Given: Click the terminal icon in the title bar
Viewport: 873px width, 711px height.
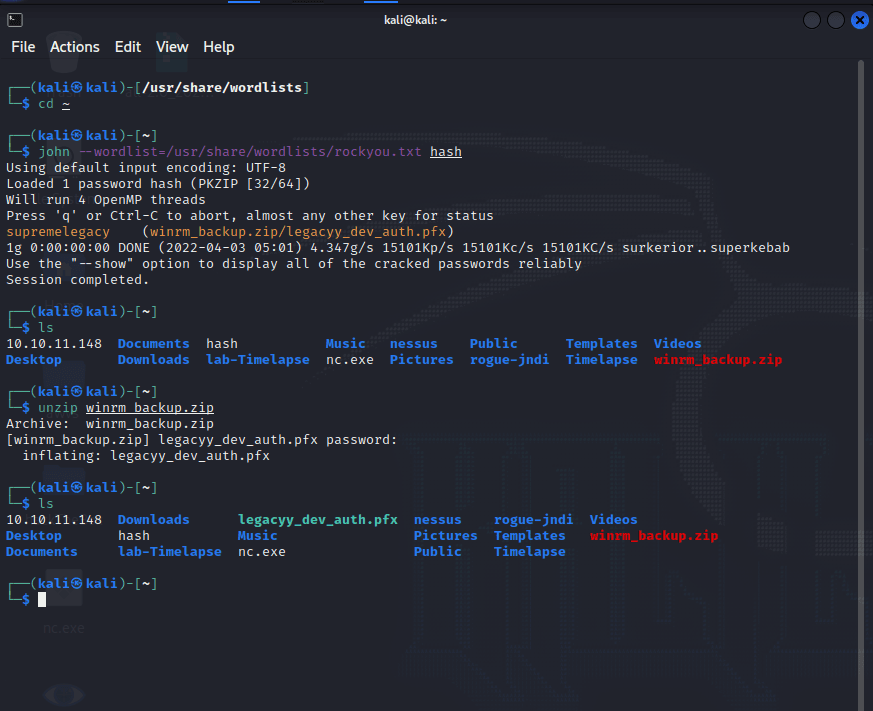Looking at the screenshot, I should [15, 20].
